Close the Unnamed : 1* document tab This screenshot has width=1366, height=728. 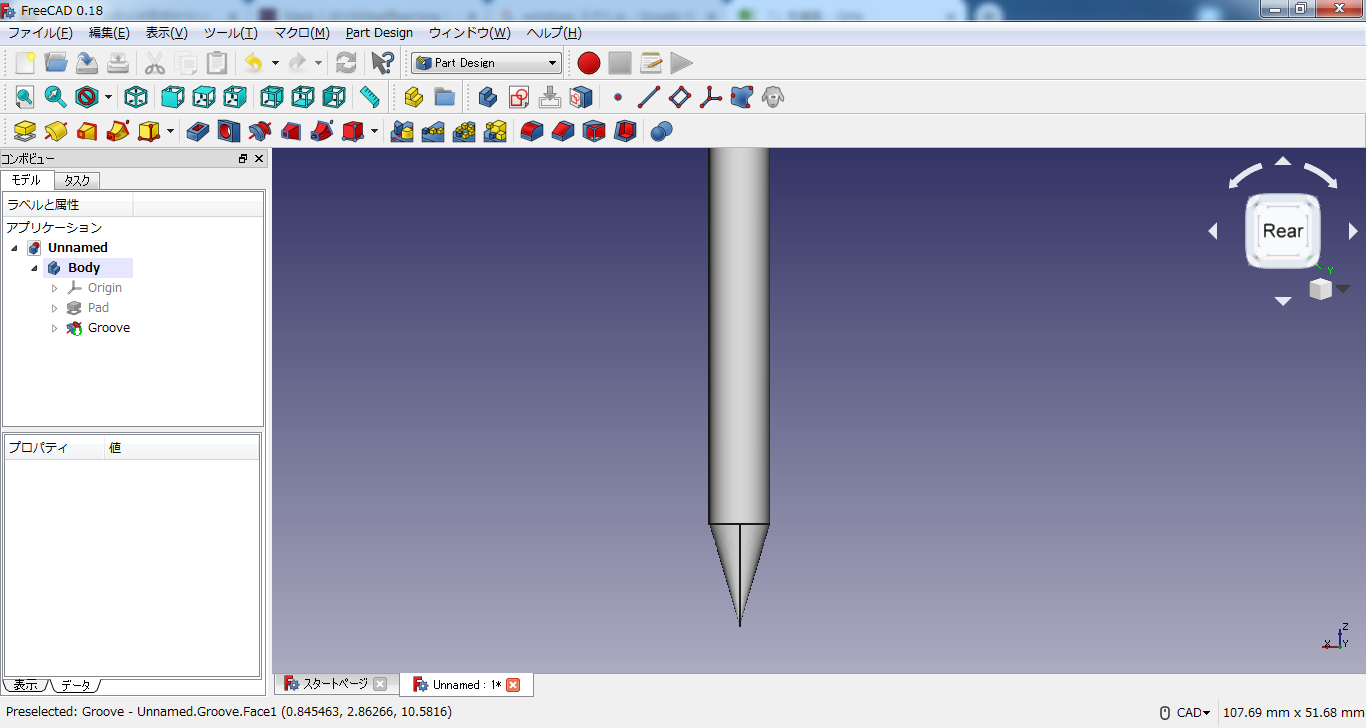point(513,685)
